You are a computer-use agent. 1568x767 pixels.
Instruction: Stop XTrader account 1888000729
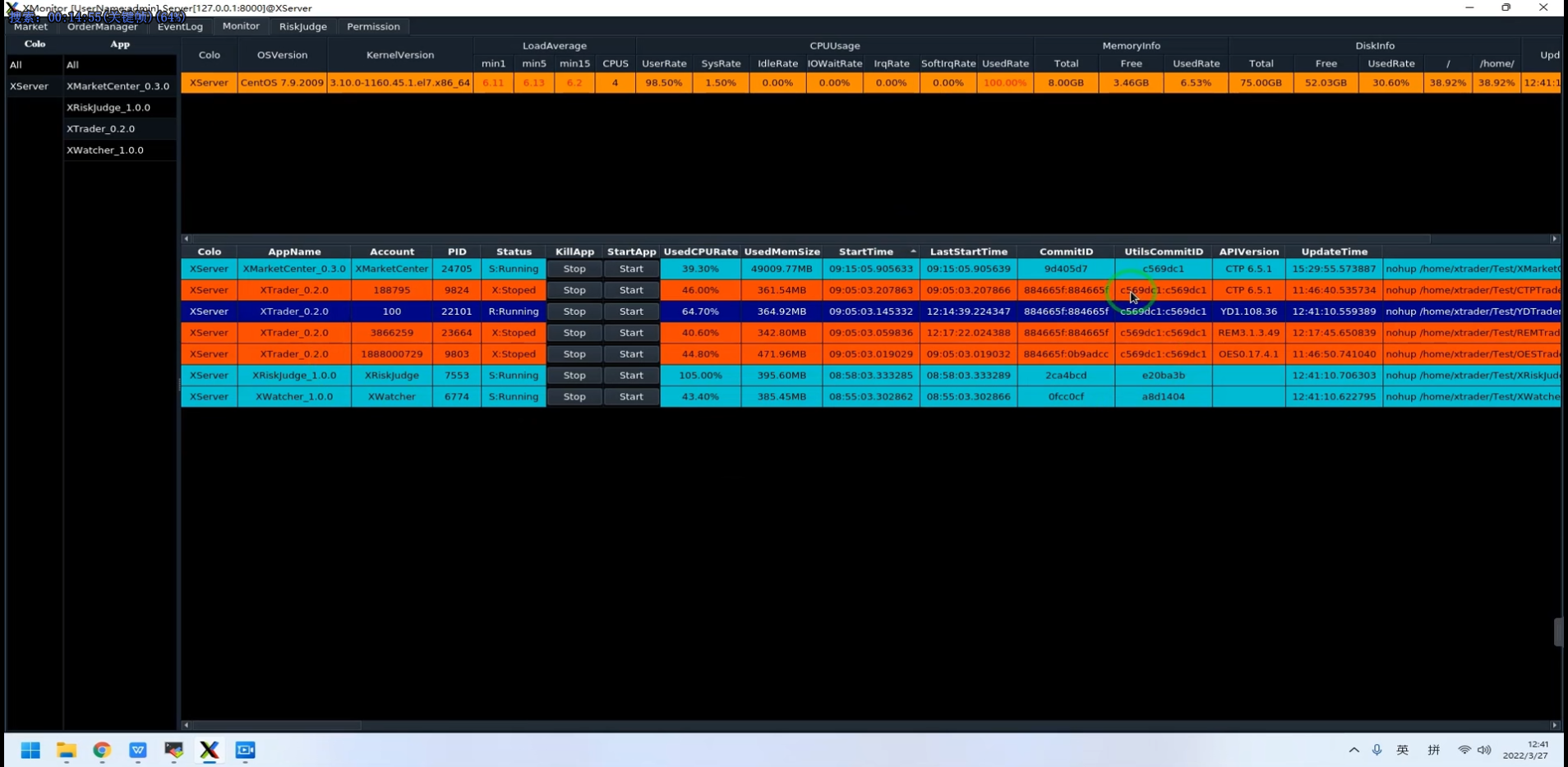click(574, 354)
